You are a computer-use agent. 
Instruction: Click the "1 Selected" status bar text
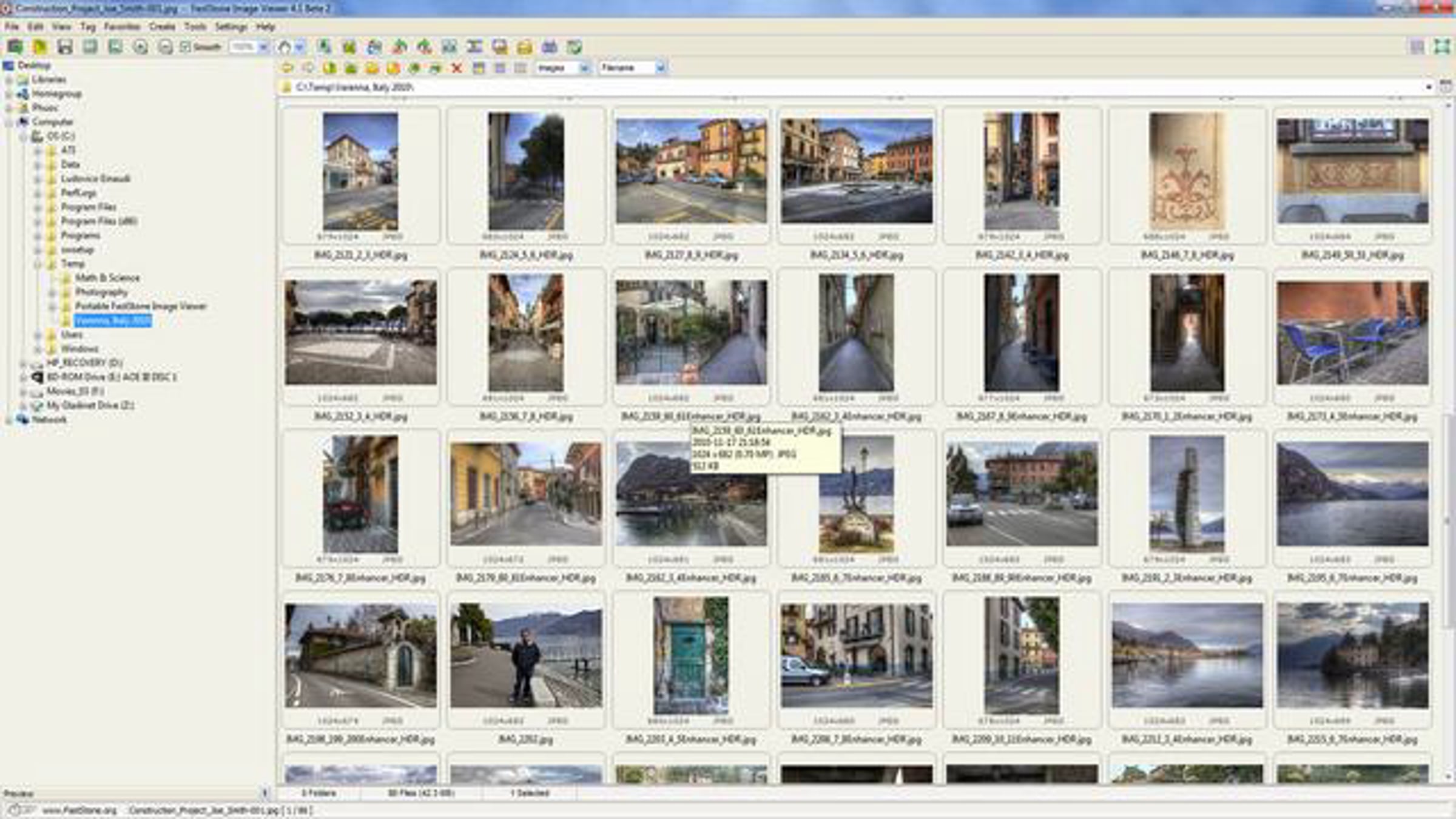tap(530, 793)
